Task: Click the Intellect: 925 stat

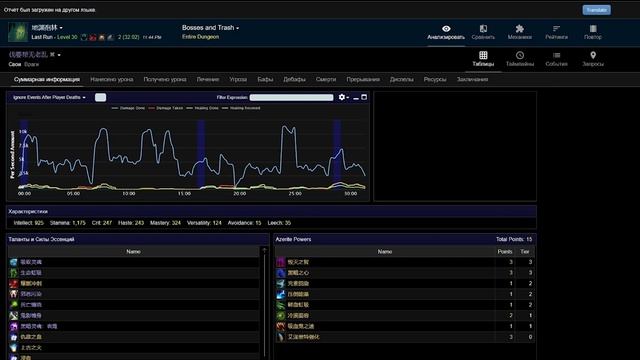Action: click(x=29, y=223)
